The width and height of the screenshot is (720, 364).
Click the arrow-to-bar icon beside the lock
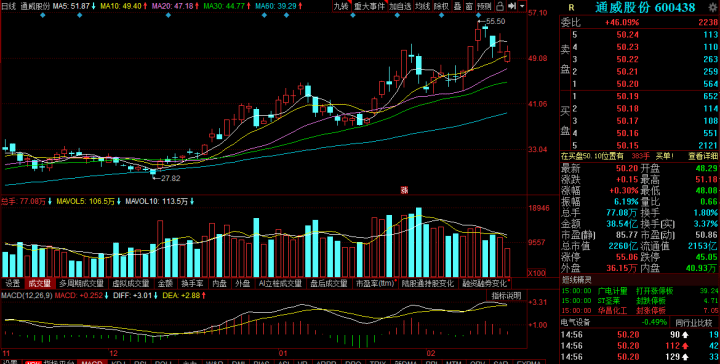(512, 6)
